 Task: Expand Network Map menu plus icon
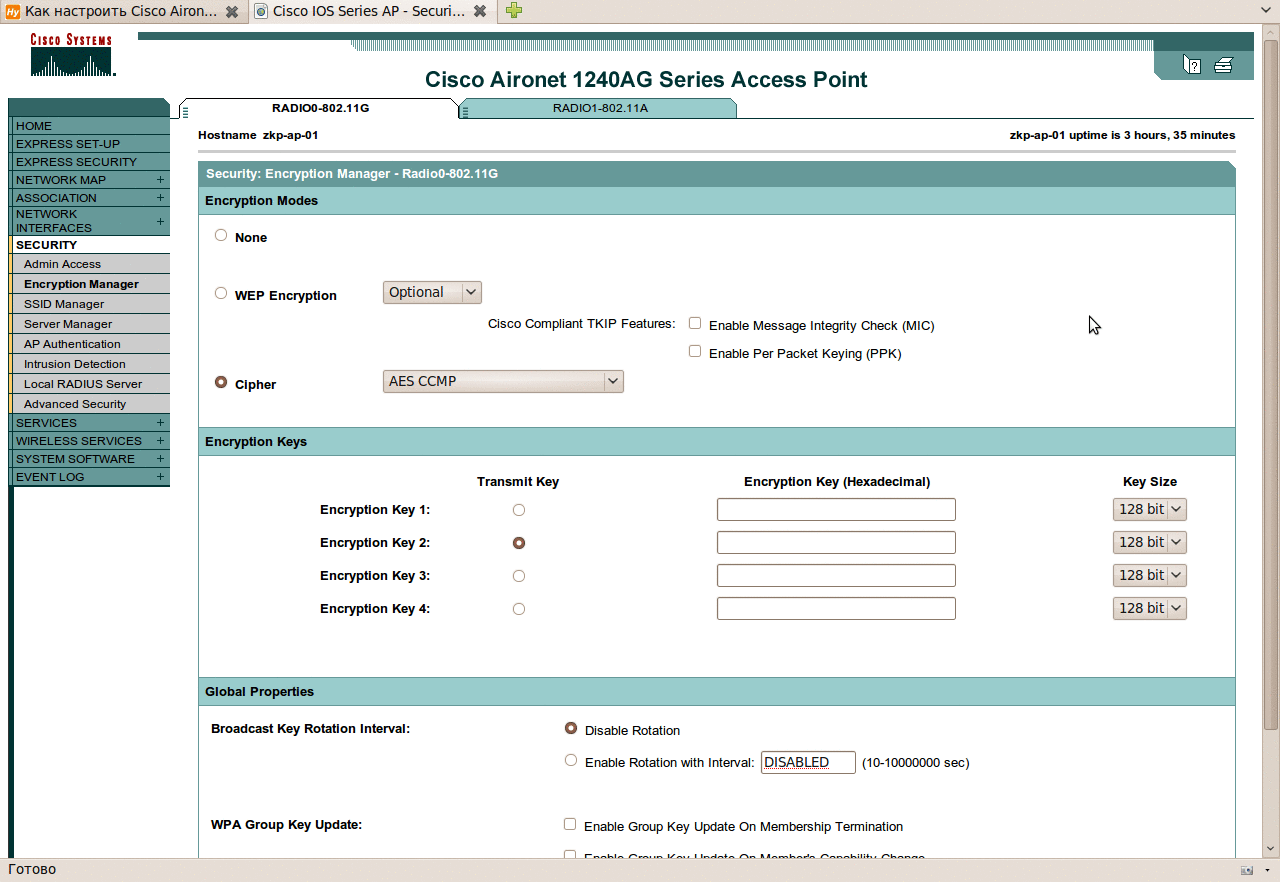(160, 180)
